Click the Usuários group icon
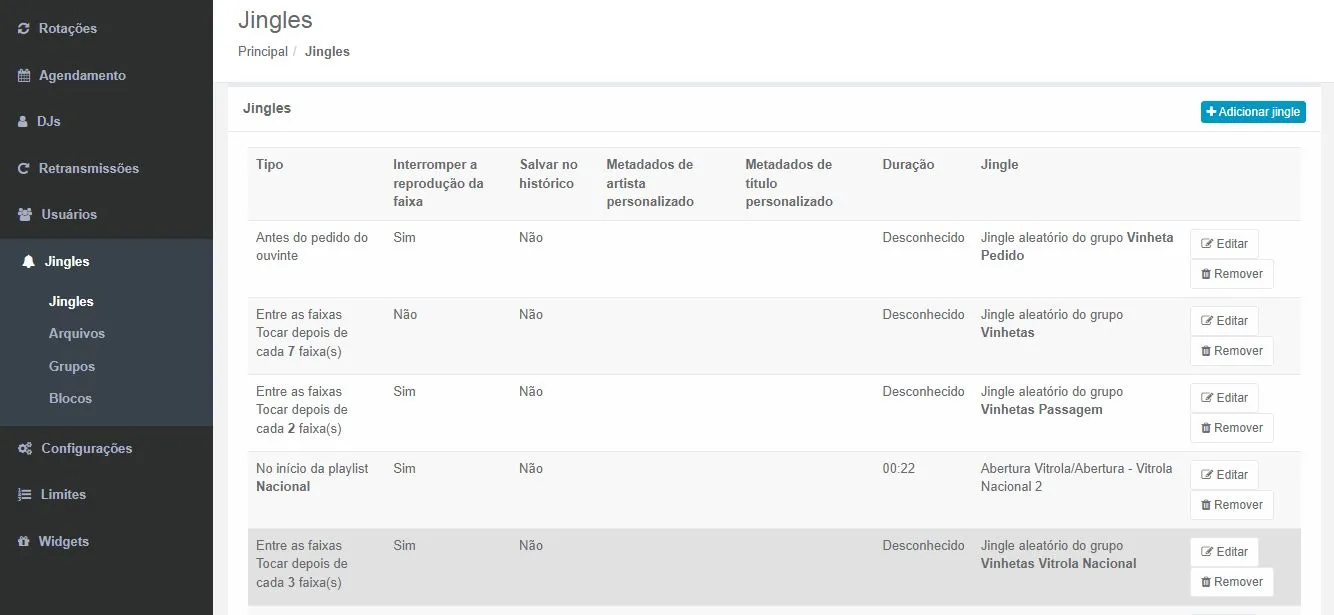 pos(25,215)
